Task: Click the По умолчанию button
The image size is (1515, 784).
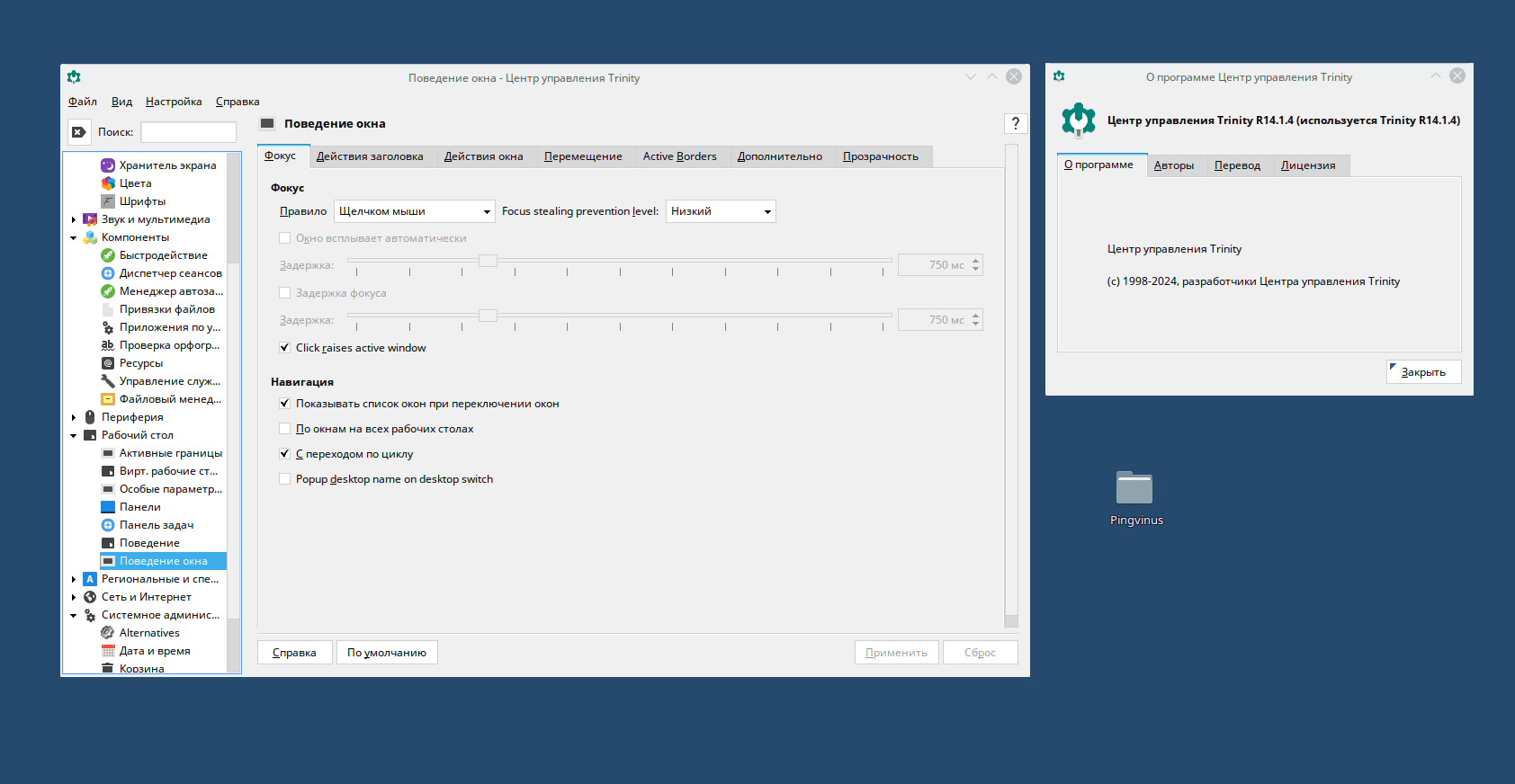Action: coord(387,653)
